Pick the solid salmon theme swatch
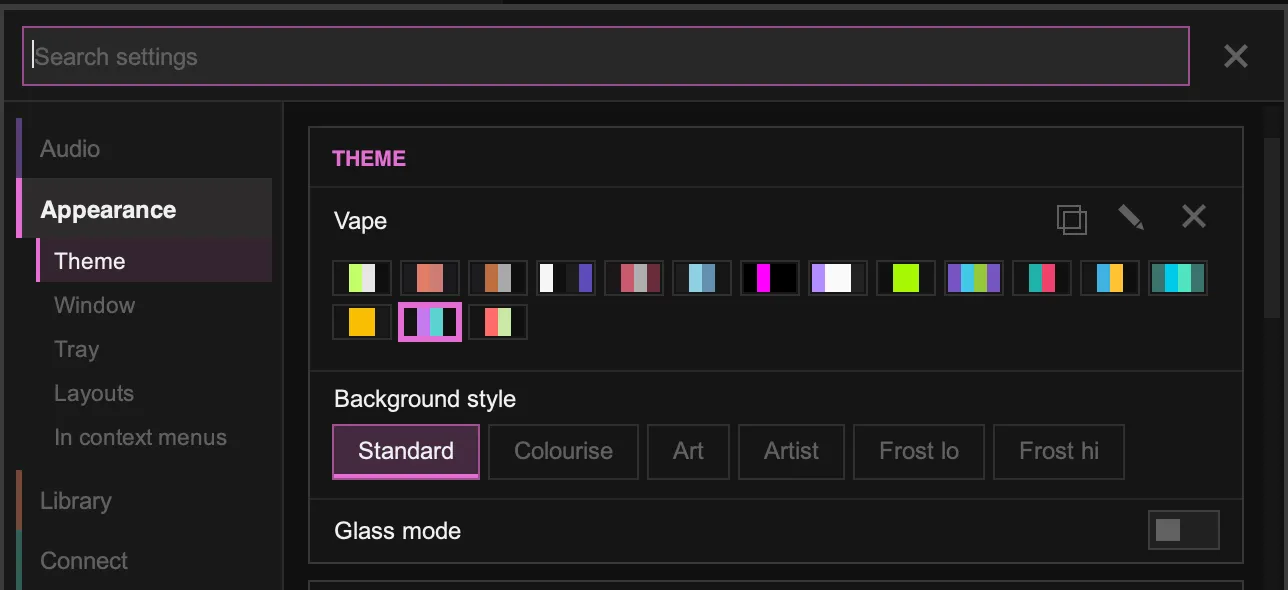This screenshot has height=590, width=1288. click(430, 278)
